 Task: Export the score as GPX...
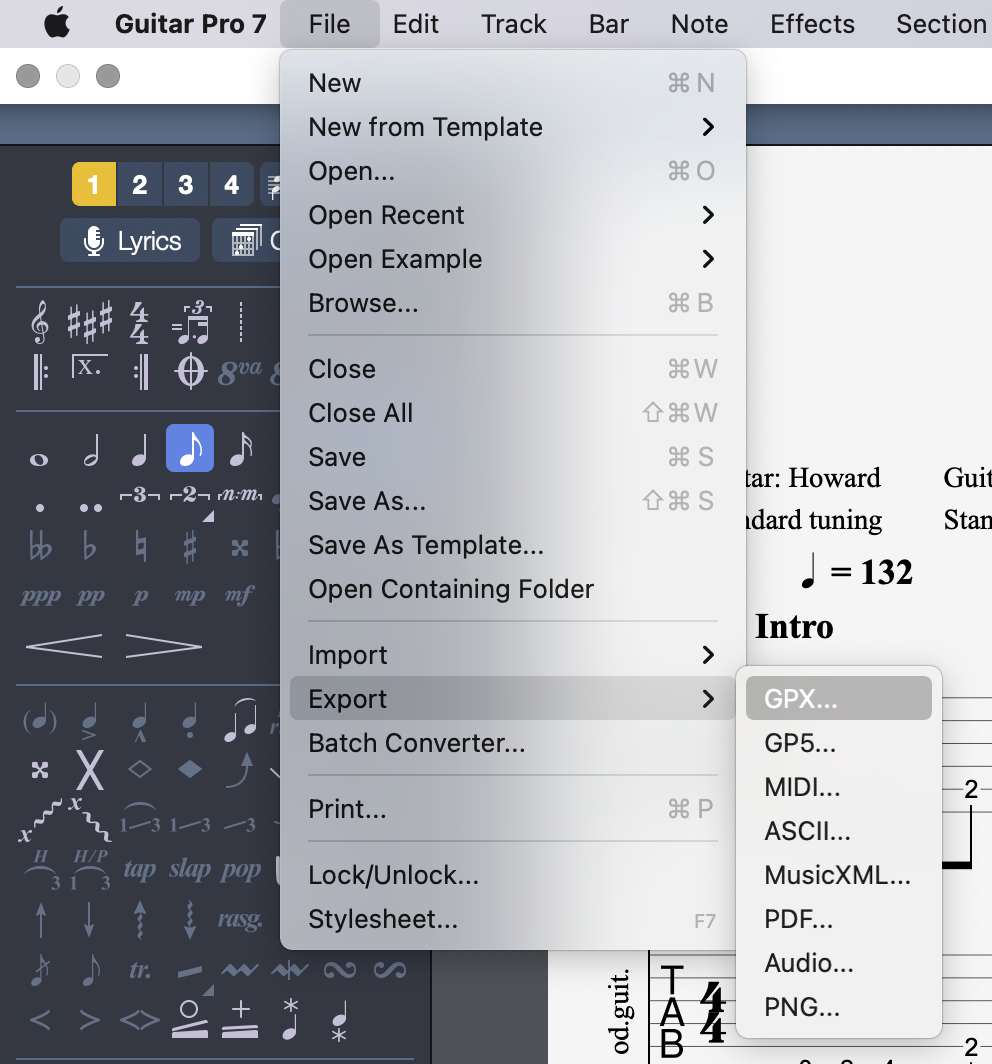839,698
